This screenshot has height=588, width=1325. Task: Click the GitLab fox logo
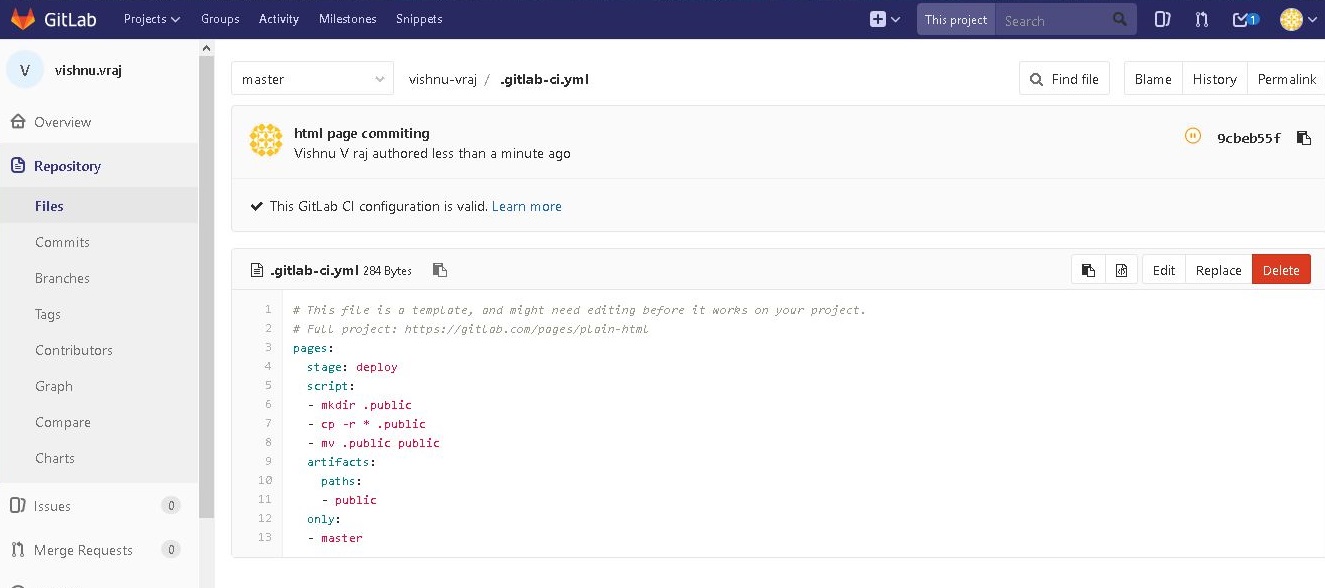click(x=22, y=19)
